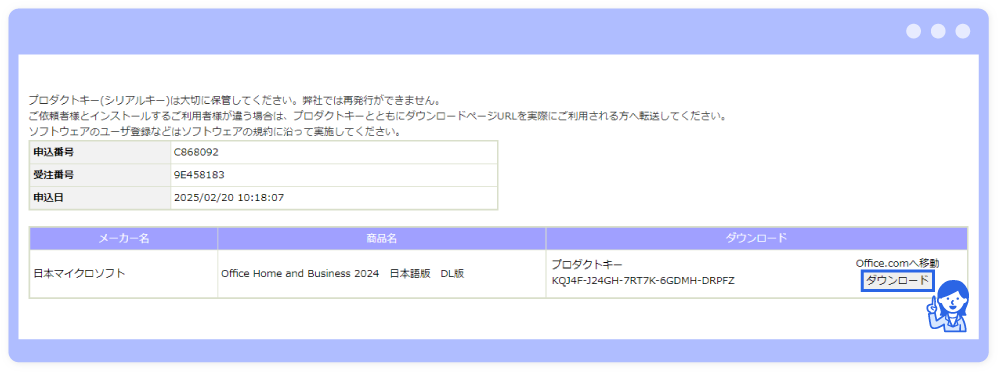The image size is (999, 373).
Task: Click the first line about keeping the product key safe
Action: [234, 101]
